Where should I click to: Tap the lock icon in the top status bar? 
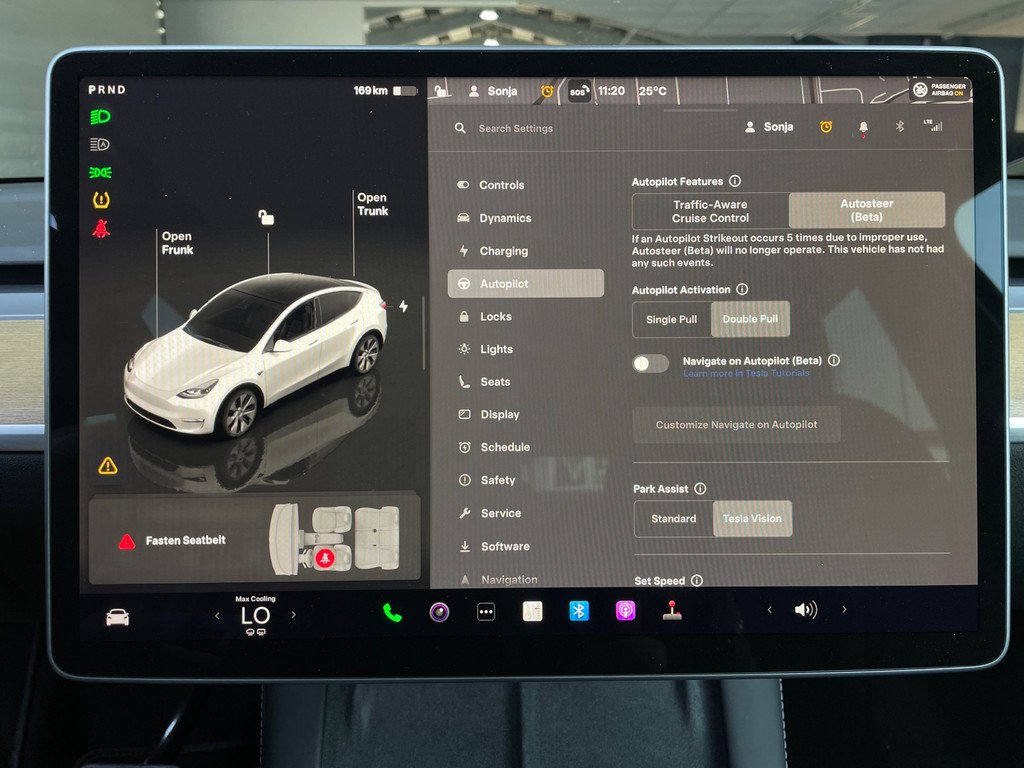click(x=441, y=90)
